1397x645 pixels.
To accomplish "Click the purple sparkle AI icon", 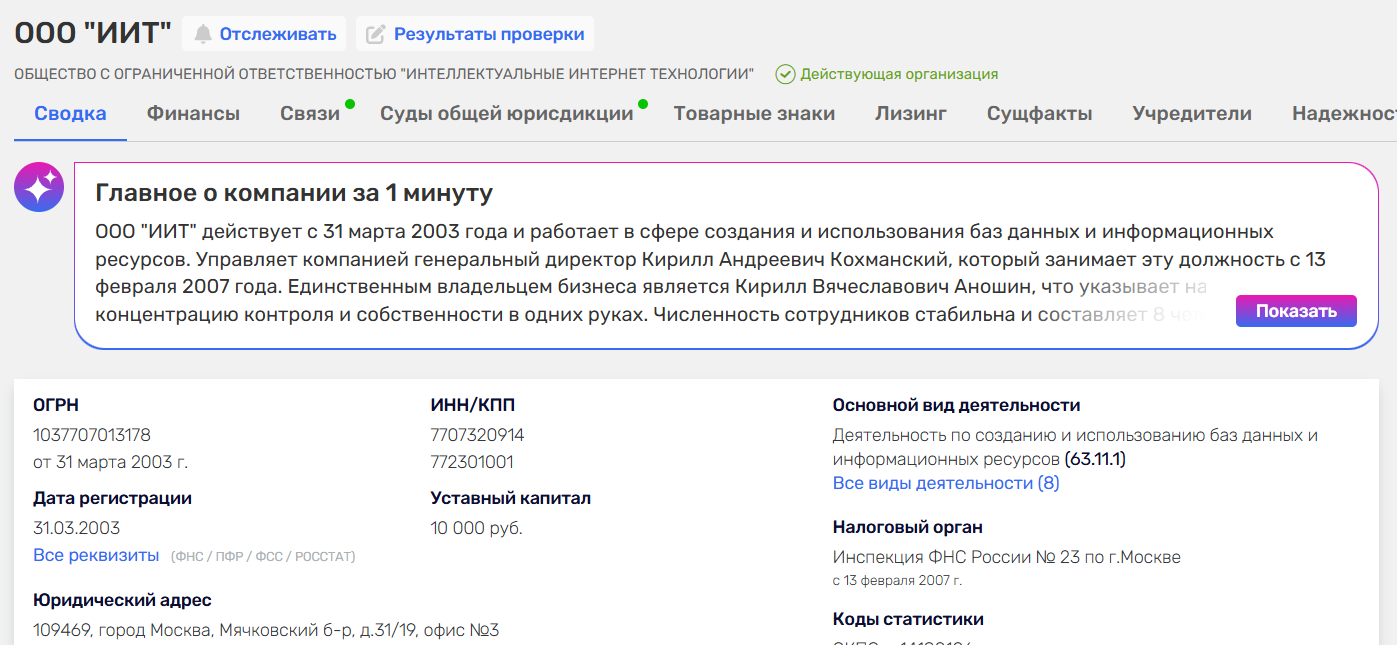I will click(x=39, y=187).
